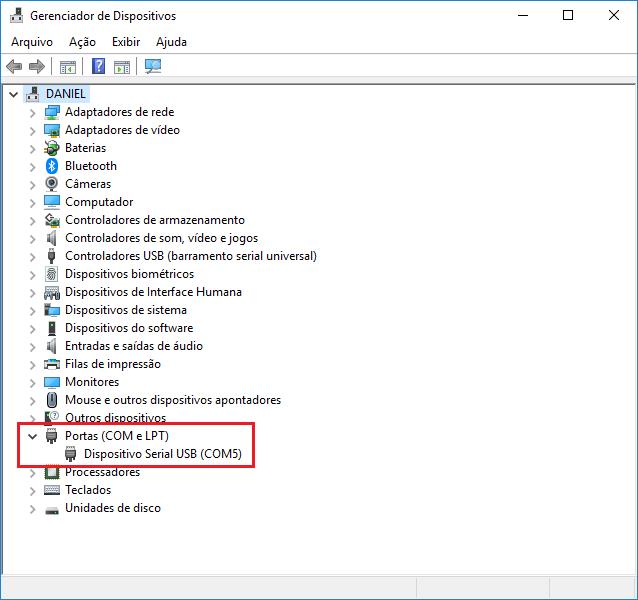Image resolution: width=638 pixels, height=600 pixels.
Task: Click the mouse icon for Mouse e outros dispositivos
Action: 52,400
